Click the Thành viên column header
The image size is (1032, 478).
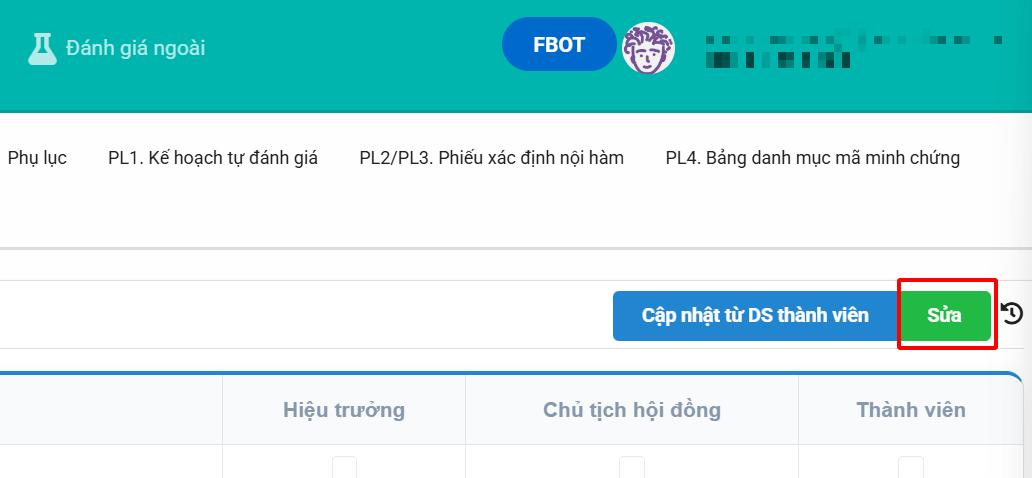click(911, 410)
